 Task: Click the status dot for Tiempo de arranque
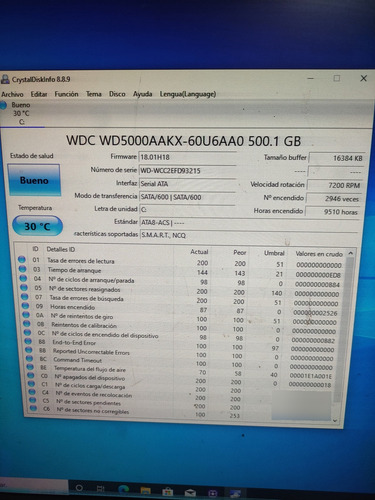tap(23, 269)
